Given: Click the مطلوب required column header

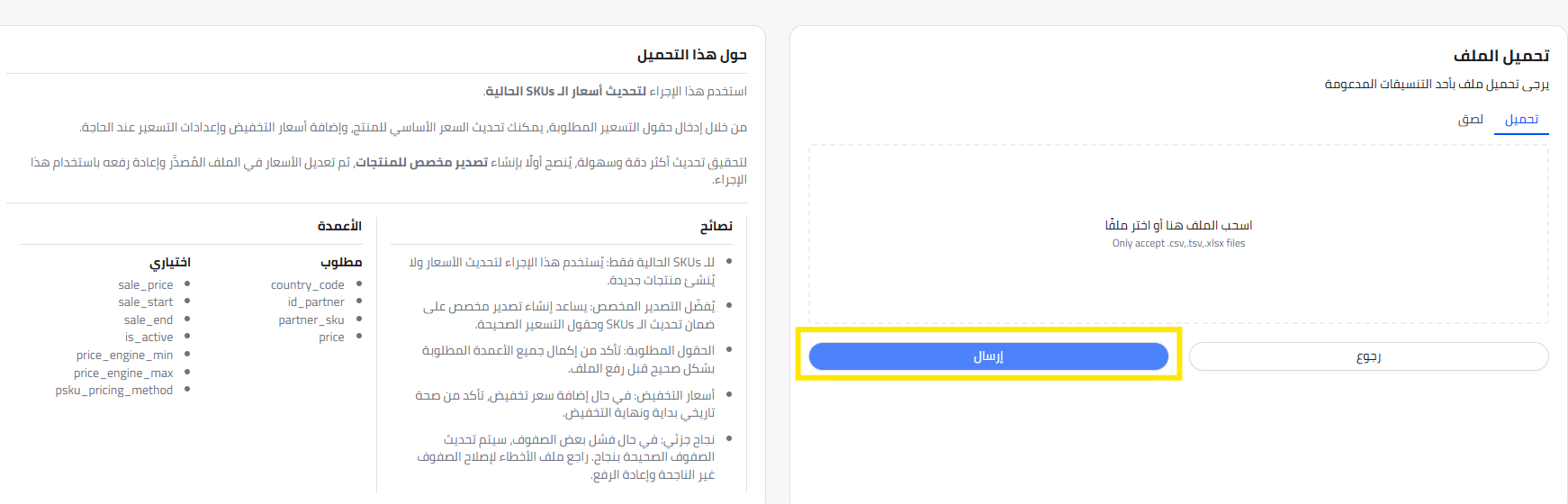Looking at the screenshot, I should coord(341,262).
